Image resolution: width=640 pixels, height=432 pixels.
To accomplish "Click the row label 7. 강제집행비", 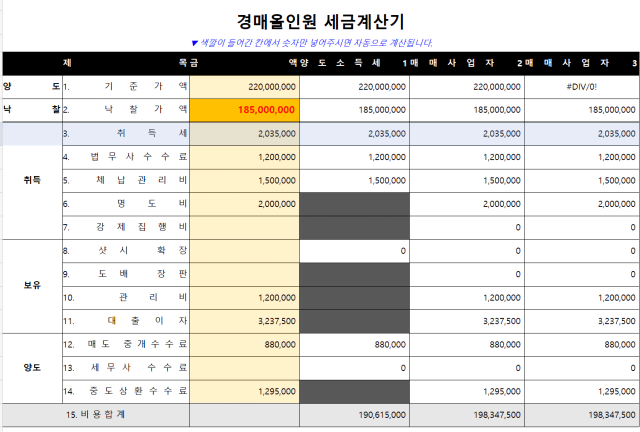I will (x=126, y=227).
